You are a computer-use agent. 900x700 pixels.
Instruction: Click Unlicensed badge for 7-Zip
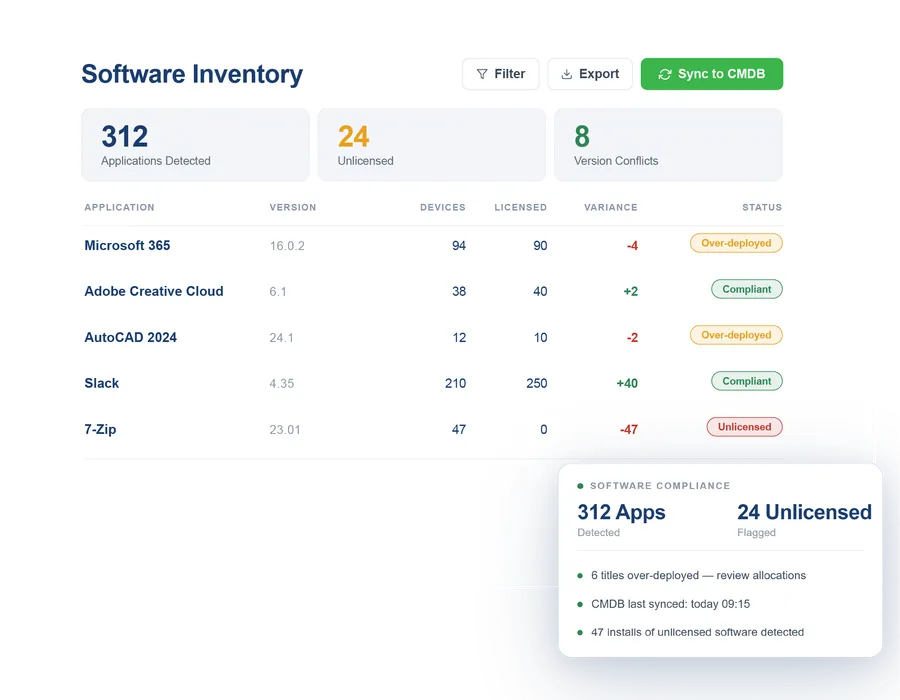point(744,427)
